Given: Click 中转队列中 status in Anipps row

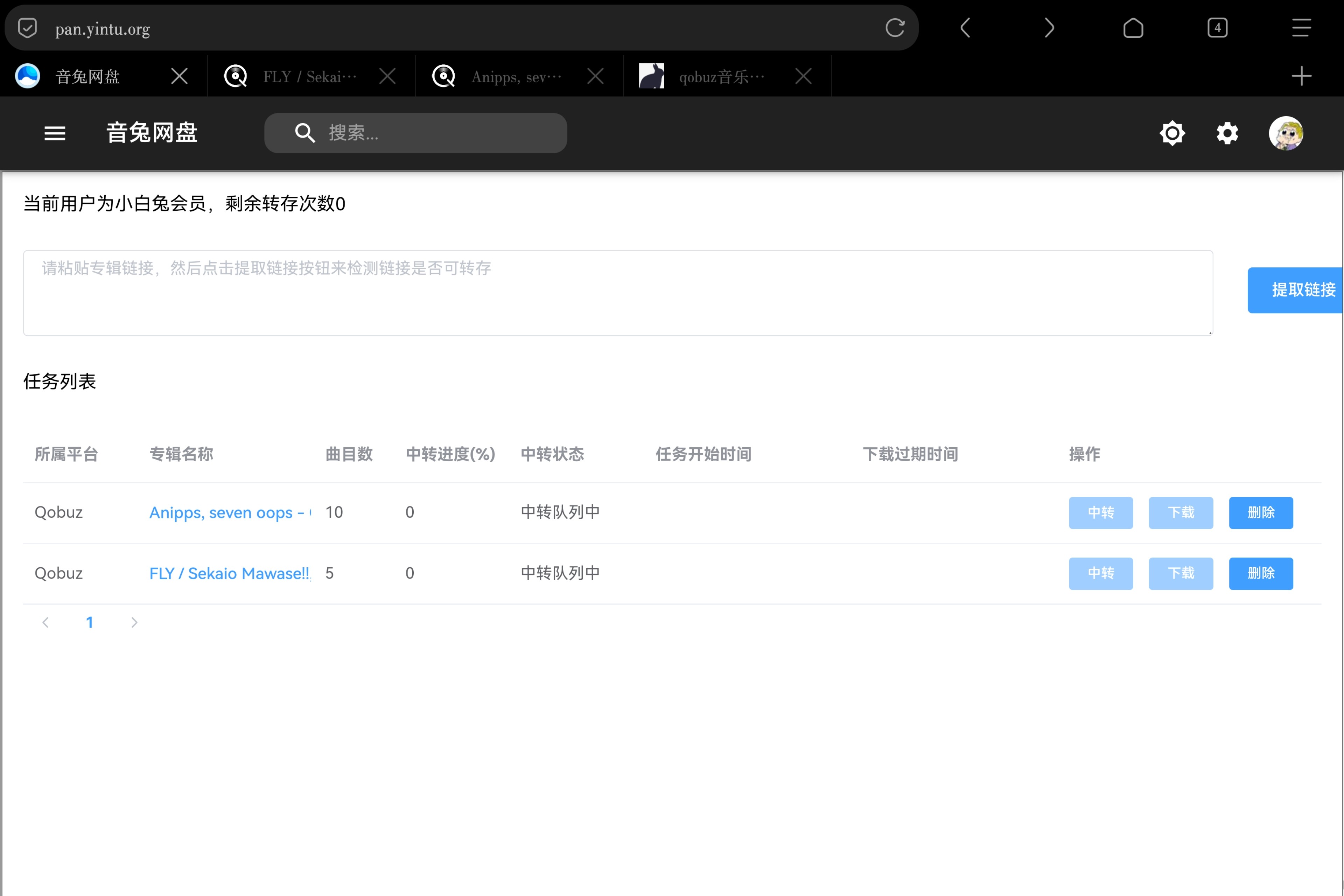Looking at the screenshot, I should pos(560,512).
